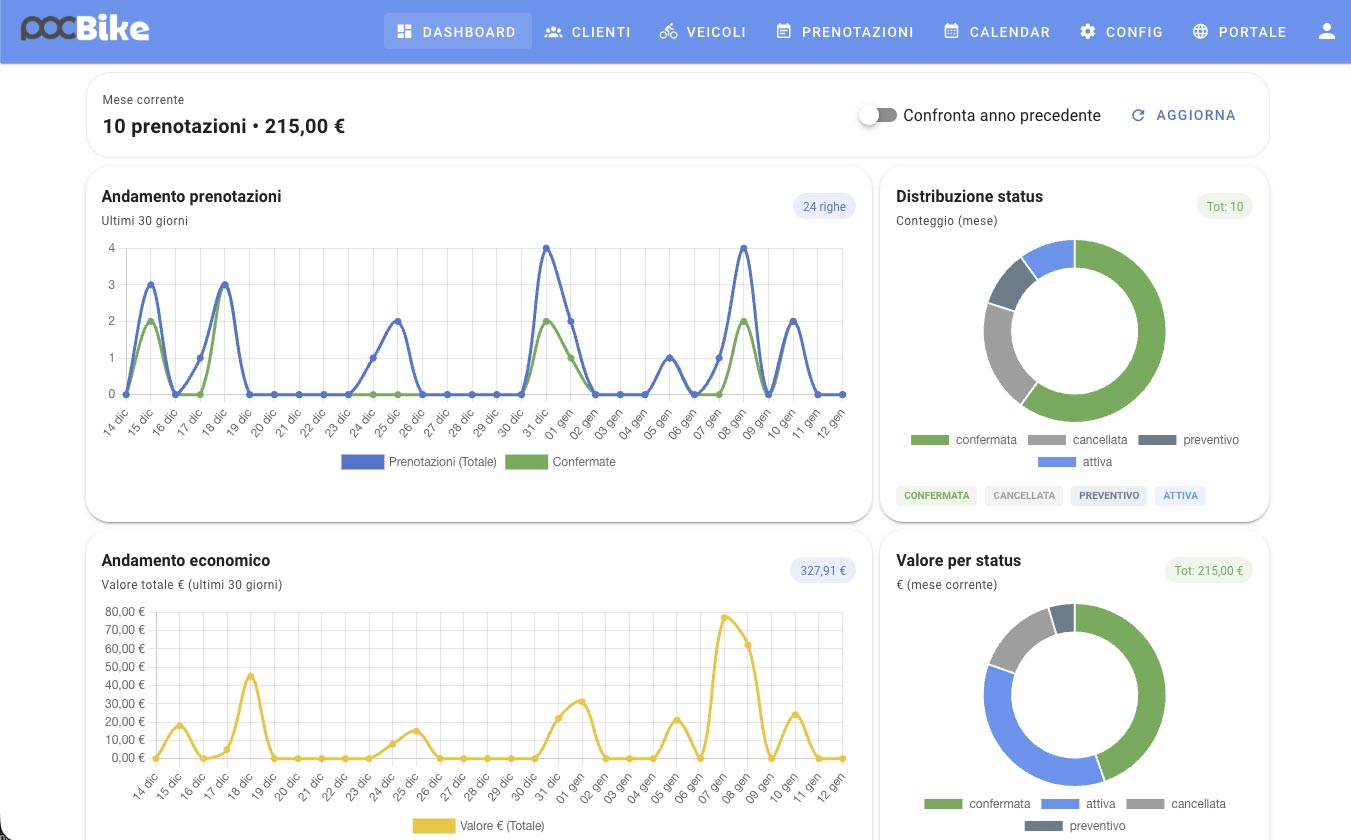This screenshot has width=1351, height=840.
Task: Hide attiva in Distribuzione status legend
Action: pyautogui.click(x=1075, y=462)
